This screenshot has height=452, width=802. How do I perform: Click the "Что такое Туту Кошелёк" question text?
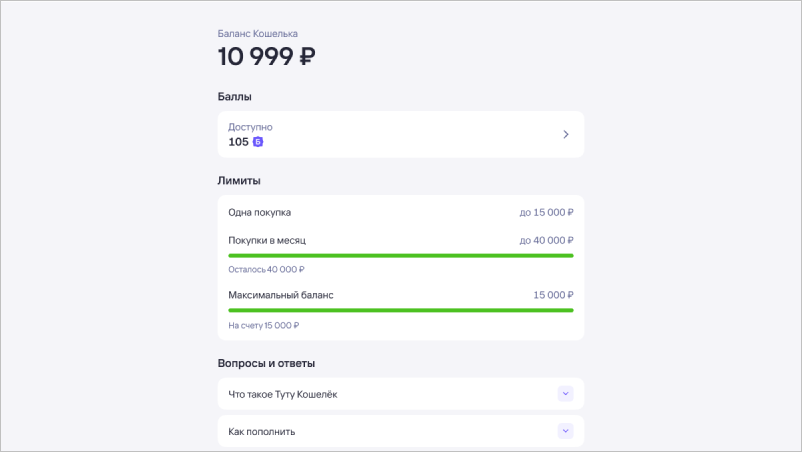click(x=283, y=394)
